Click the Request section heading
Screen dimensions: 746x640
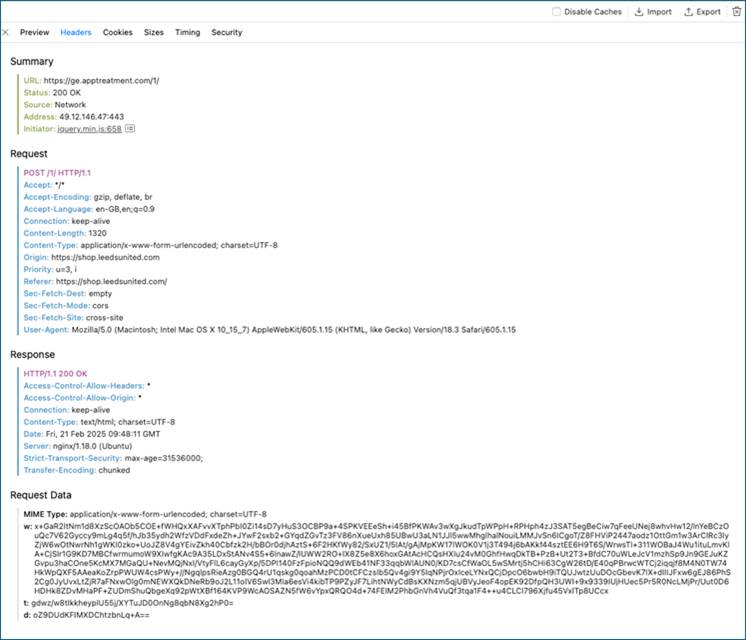pyautogui.click(x=29, y=154)
